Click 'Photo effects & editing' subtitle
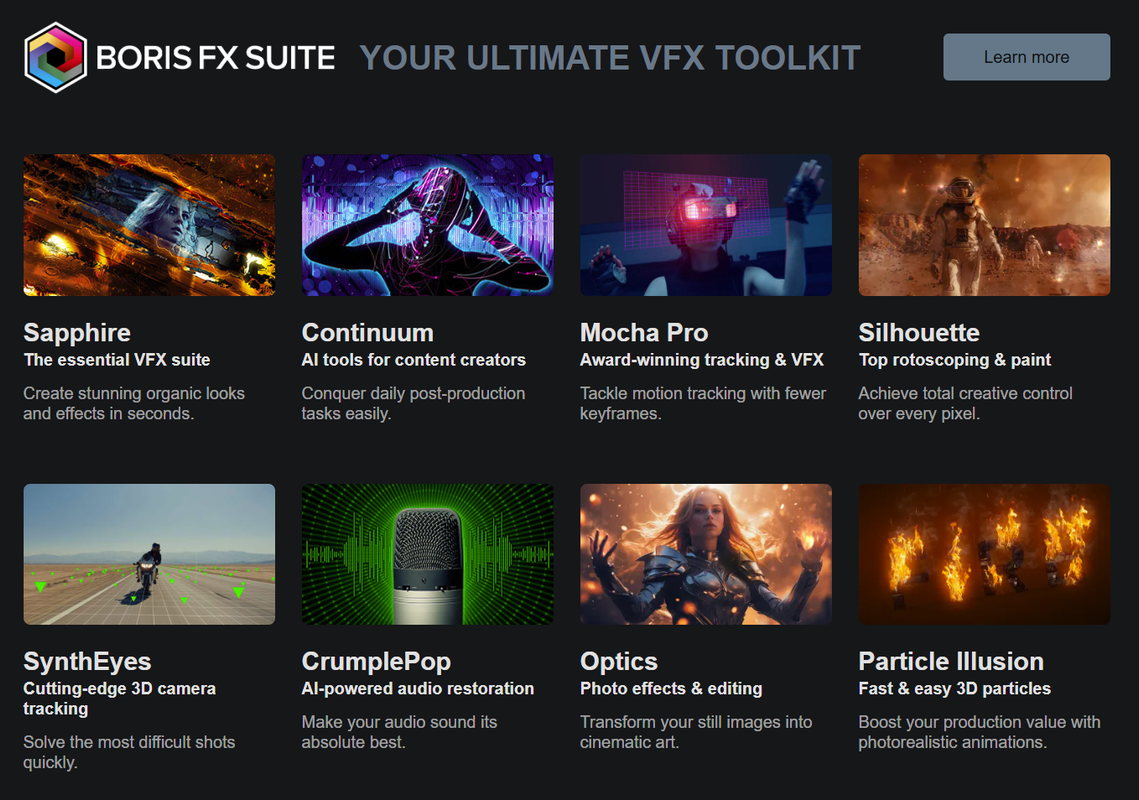 coord(671,689)
